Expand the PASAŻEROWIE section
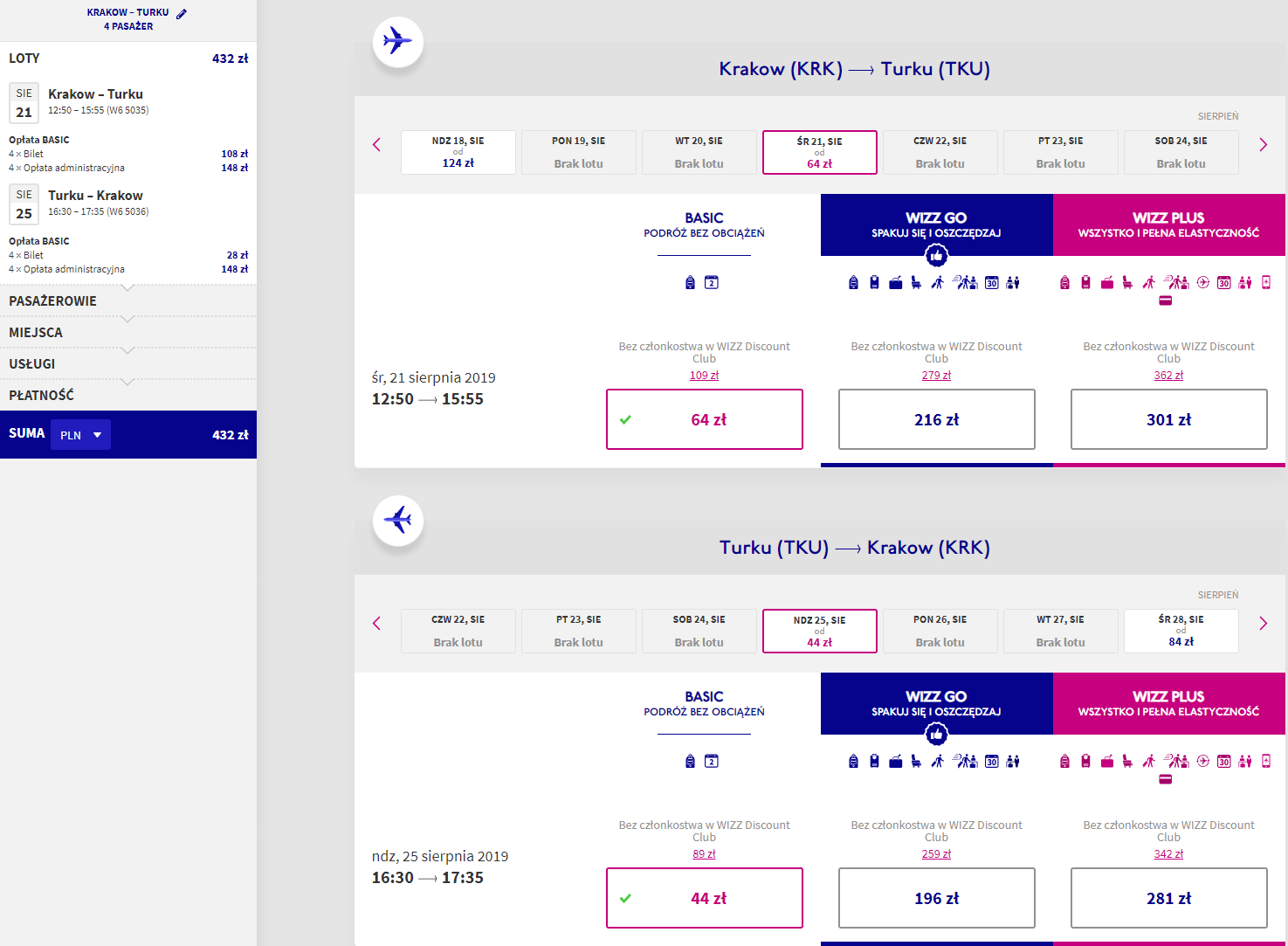This screenshot has width=1288, height=946. [128, 301]
